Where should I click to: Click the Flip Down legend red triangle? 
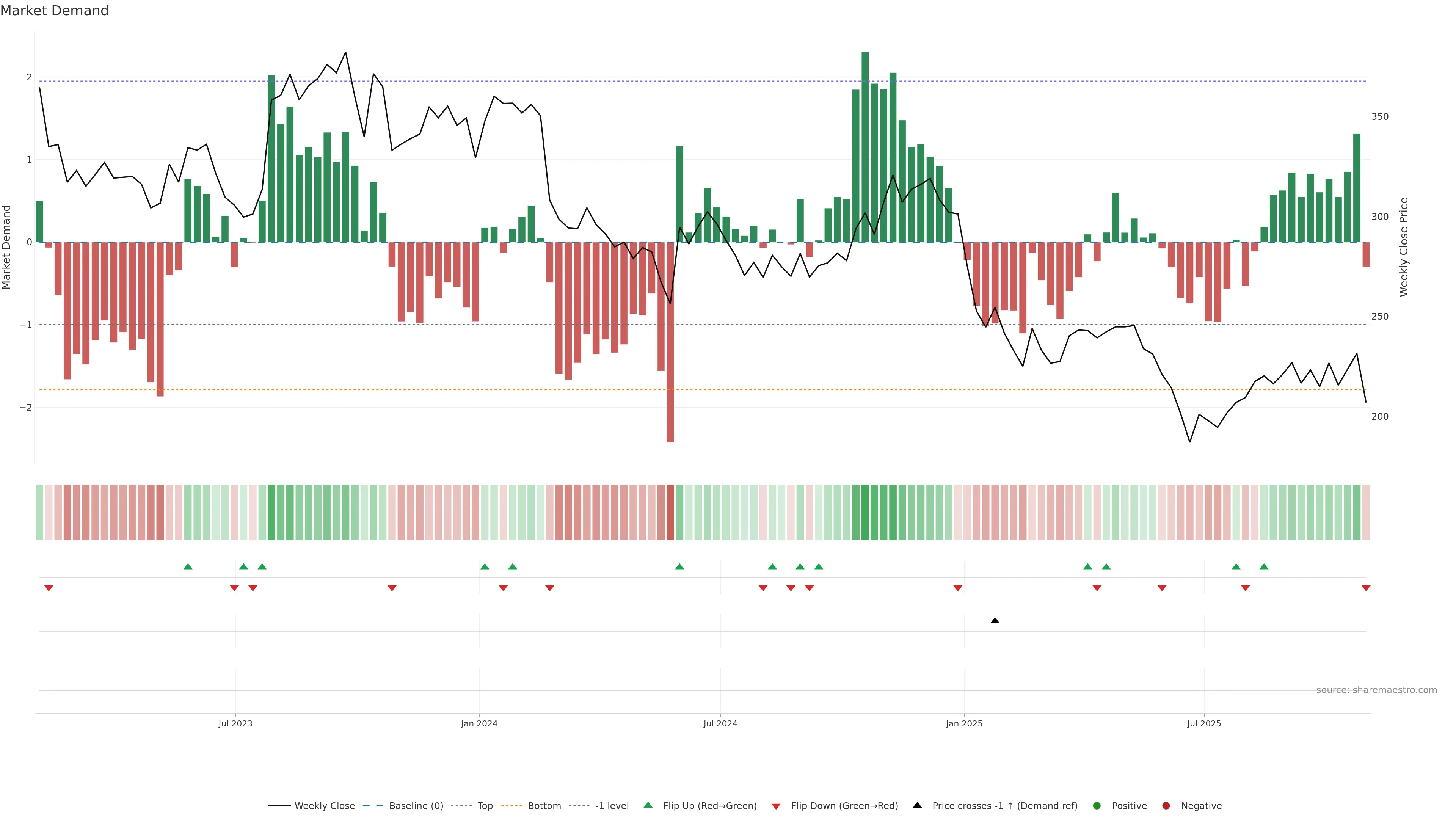[776, 806]
